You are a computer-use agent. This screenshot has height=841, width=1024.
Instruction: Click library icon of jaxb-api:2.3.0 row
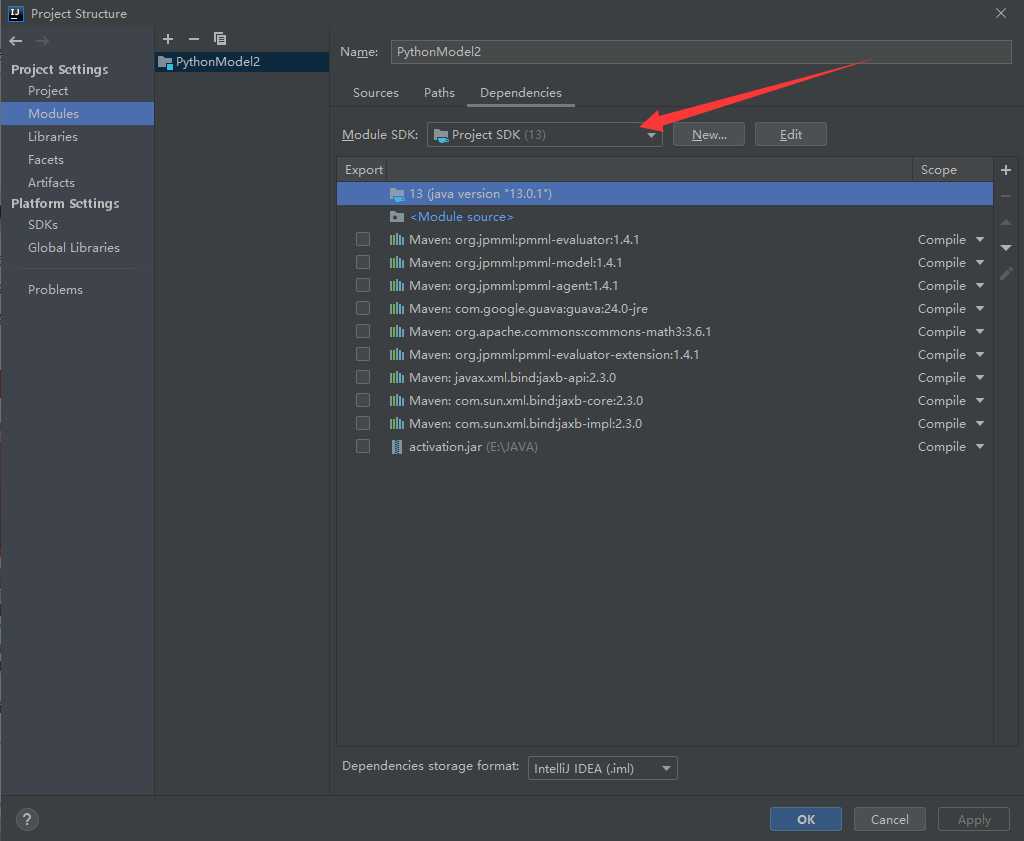coord(396,377)
